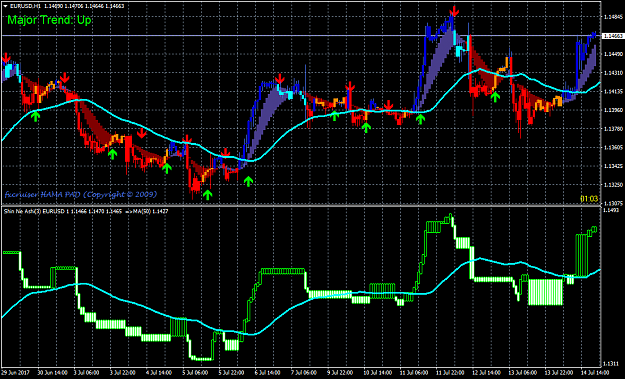This screenshot has height=379, width=625.
Task: Click the 29 Jun 2017 time axis label
Action: point(14,373)
